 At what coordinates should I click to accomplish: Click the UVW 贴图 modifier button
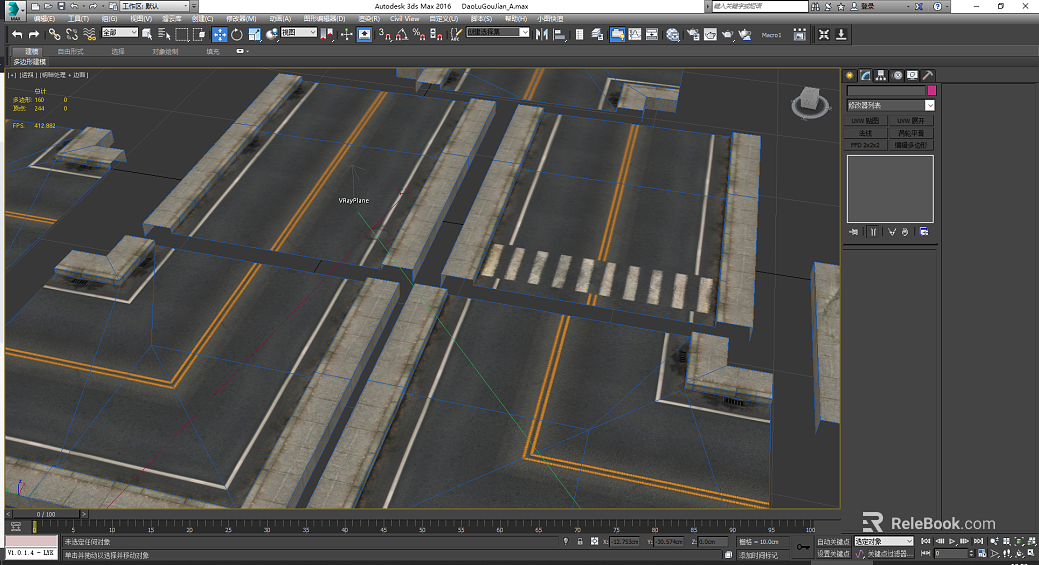click(x=865, y=121)
